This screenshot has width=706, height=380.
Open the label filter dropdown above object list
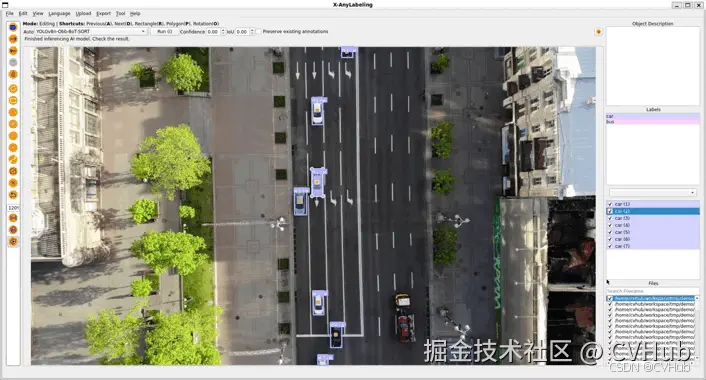tap(652, 193)
